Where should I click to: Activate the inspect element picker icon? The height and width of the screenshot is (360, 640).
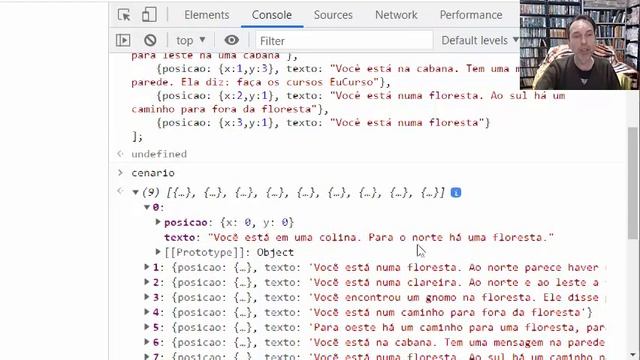(124, 15)
